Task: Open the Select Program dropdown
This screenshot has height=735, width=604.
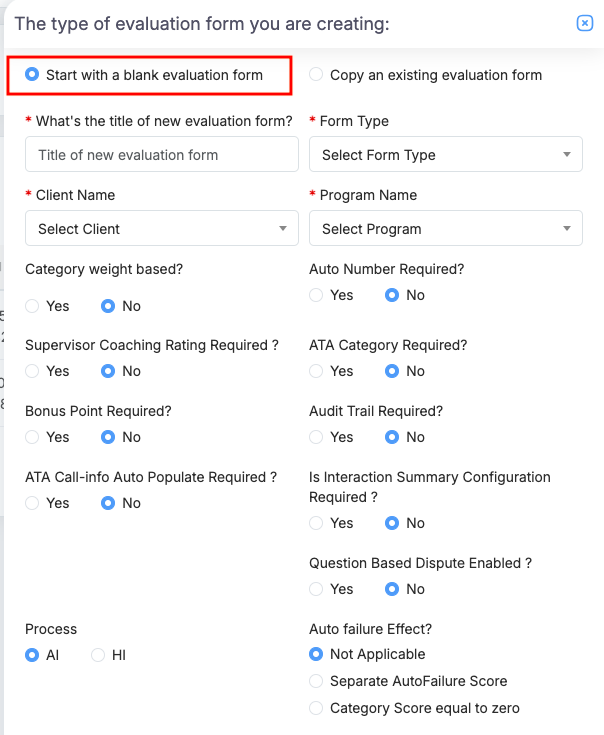Action: [446, 229]
